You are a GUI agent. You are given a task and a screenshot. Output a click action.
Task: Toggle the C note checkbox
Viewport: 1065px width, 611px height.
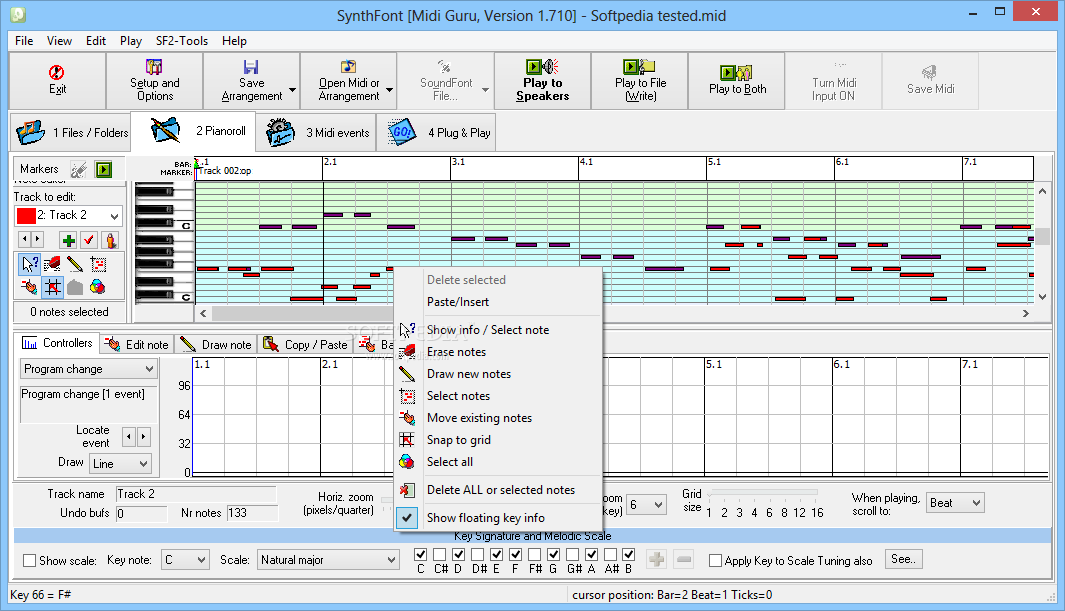pyautogui.click(x=420, y=555)
